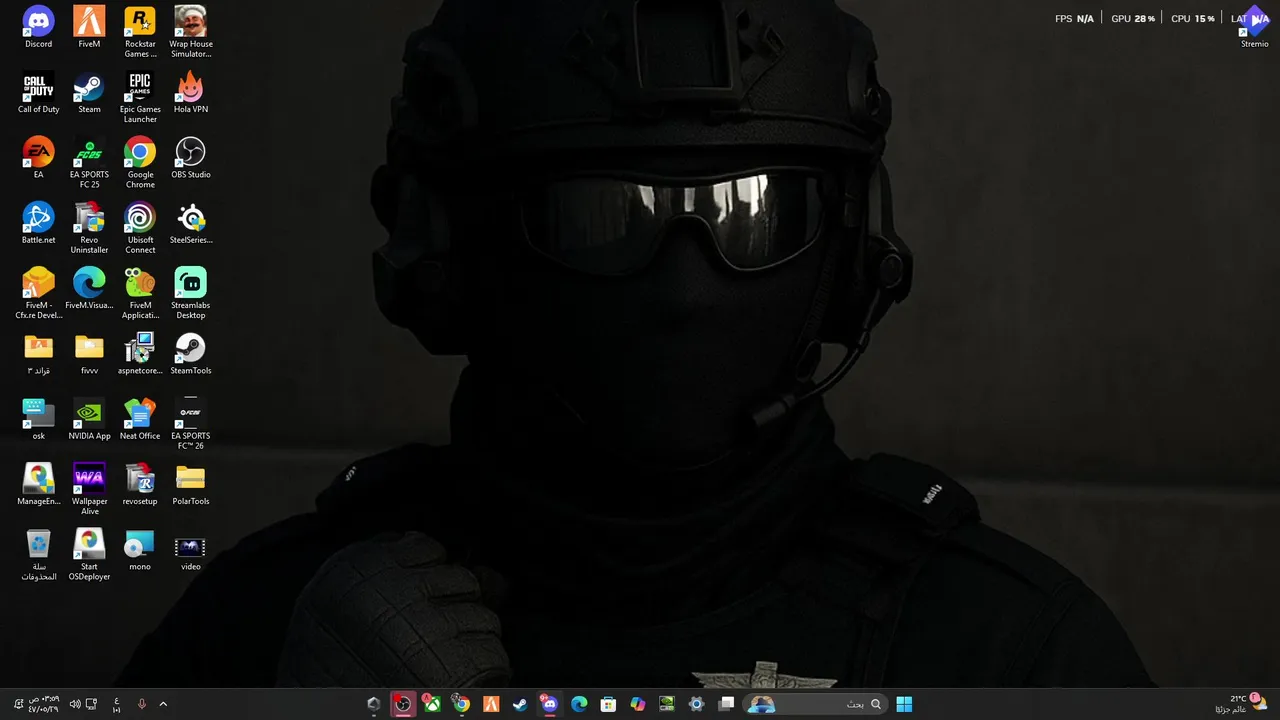The width and height of the screenshot is (1280, 720).
Task: Expand the hidden system tray icons chevron
Action: 163,704
